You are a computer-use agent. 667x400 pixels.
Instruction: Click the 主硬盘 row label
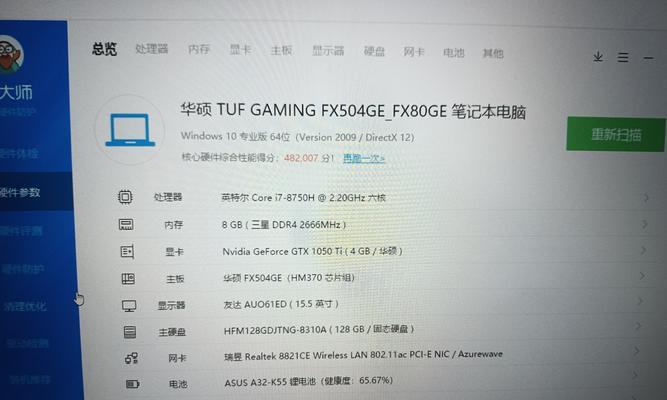(172, 332)
